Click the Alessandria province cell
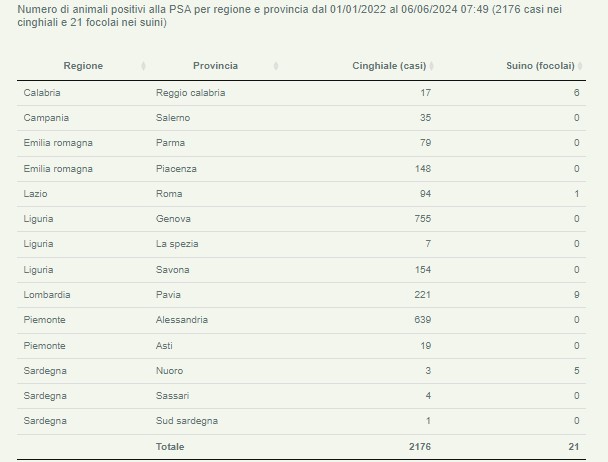This screenshot has width=608, height=462. click(182, 320)
